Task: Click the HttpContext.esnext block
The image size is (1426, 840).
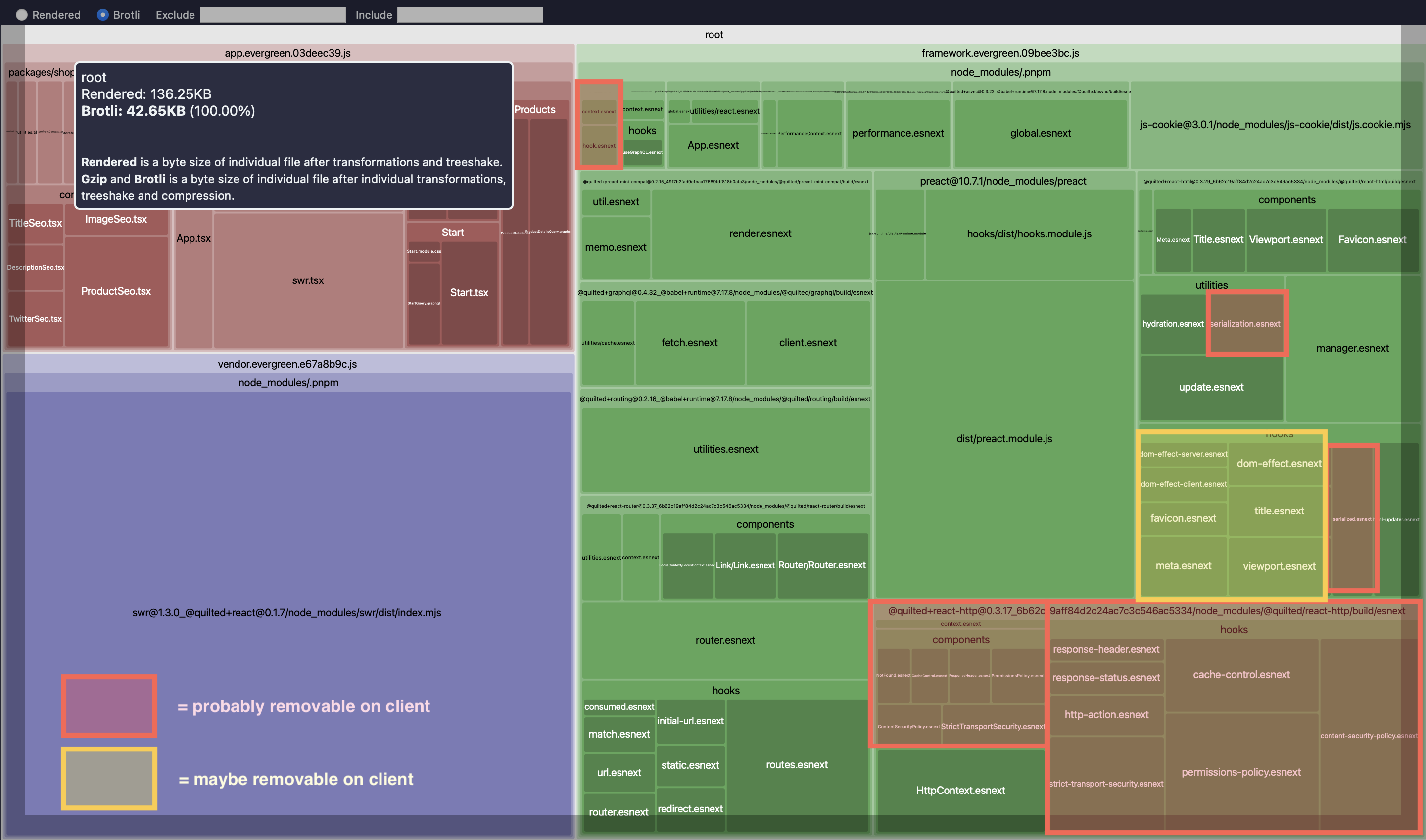Action: point(960,790)
